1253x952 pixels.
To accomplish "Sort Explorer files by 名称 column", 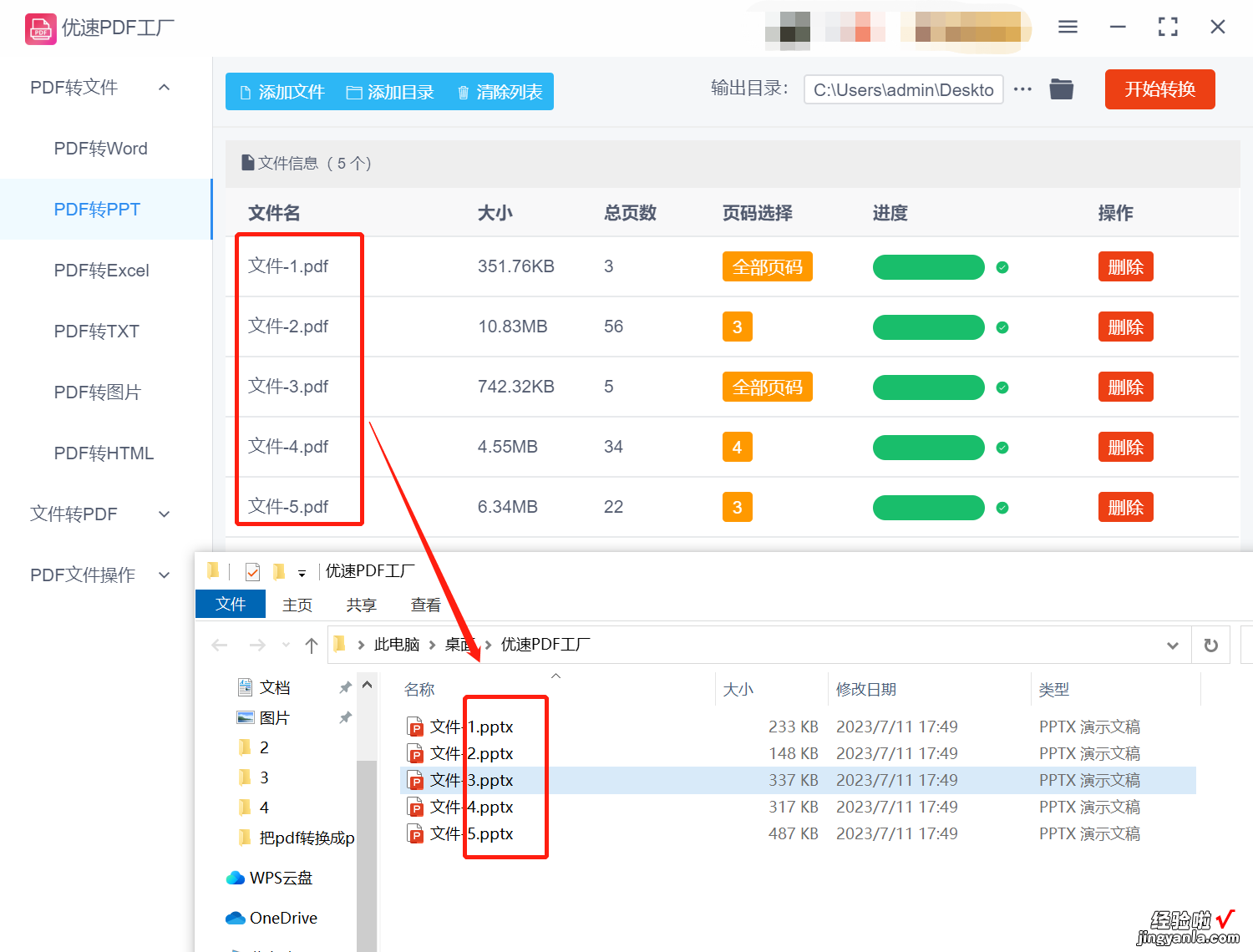I will pyautogui.click(x=419, y=690).
